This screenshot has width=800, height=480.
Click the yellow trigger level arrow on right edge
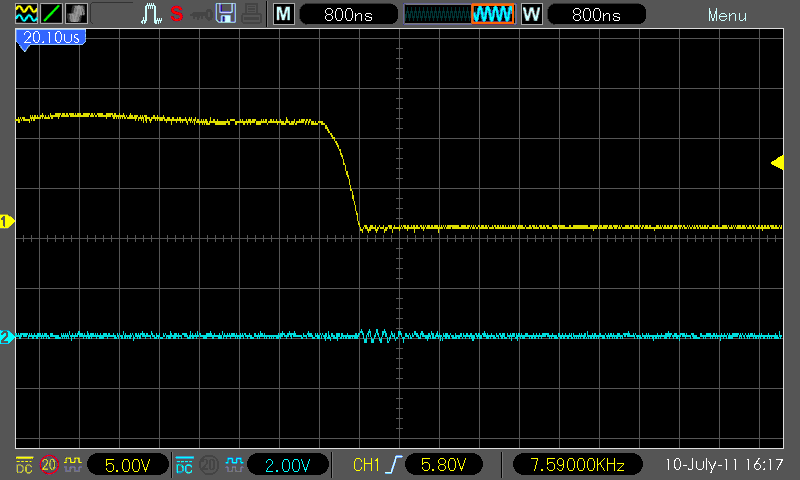777,163
